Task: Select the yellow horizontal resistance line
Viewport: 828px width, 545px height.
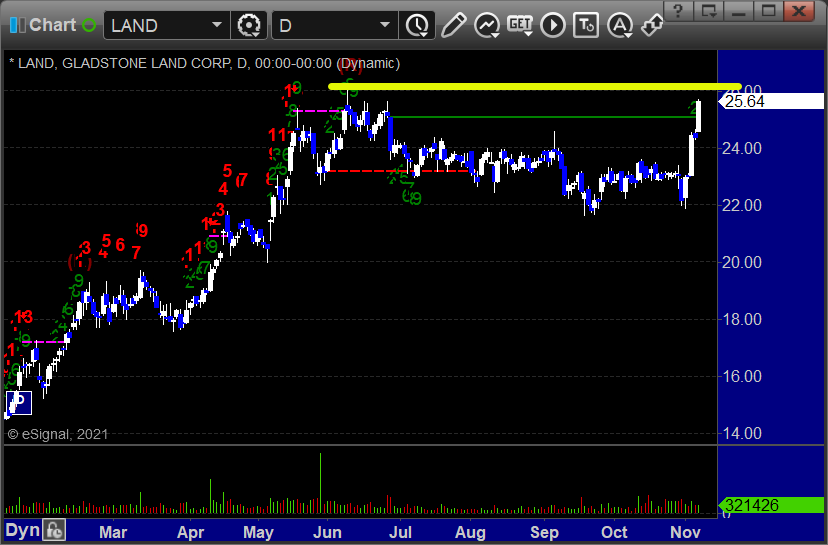Action: [534, 87]
